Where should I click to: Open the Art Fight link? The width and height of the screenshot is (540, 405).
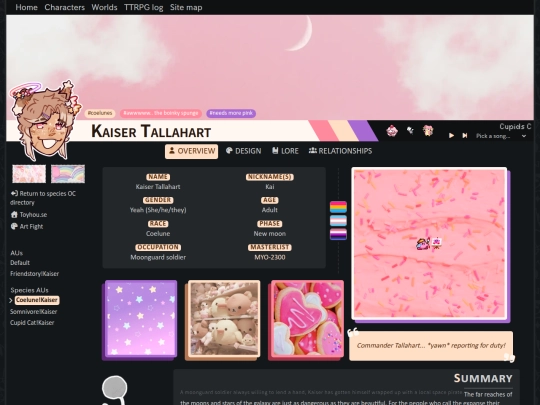[x=31, y=227]
